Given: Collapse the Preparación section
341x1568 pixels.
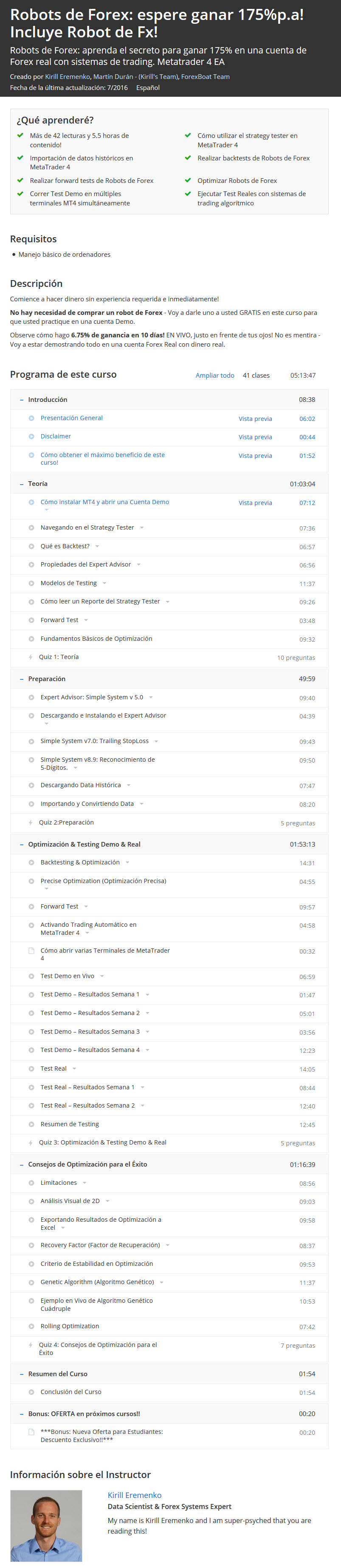Looking at the screenshot, I should pos(22,679).
